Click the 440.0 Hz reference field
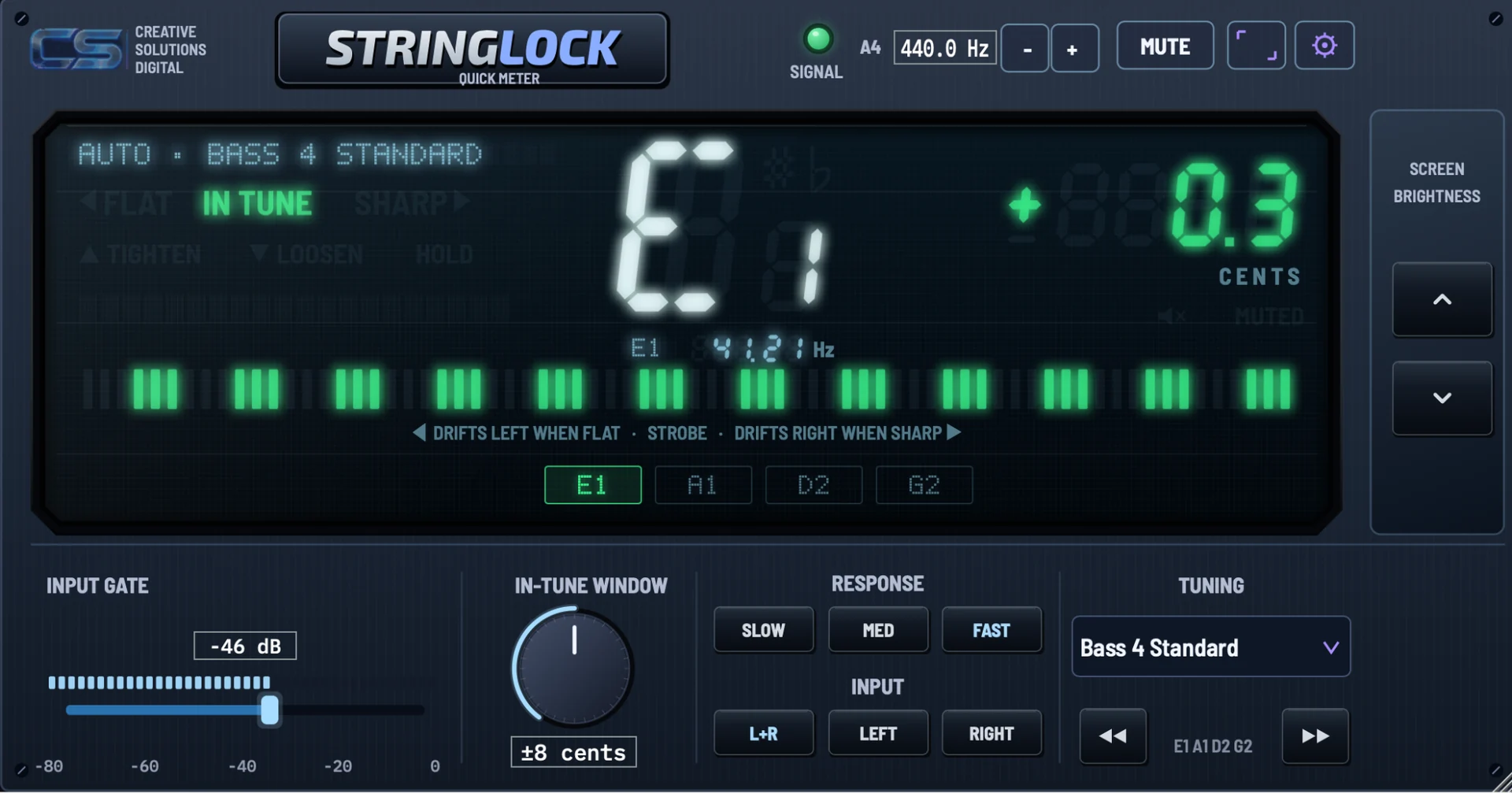This screenshot has width=1512, height=793. click(945, 49)
